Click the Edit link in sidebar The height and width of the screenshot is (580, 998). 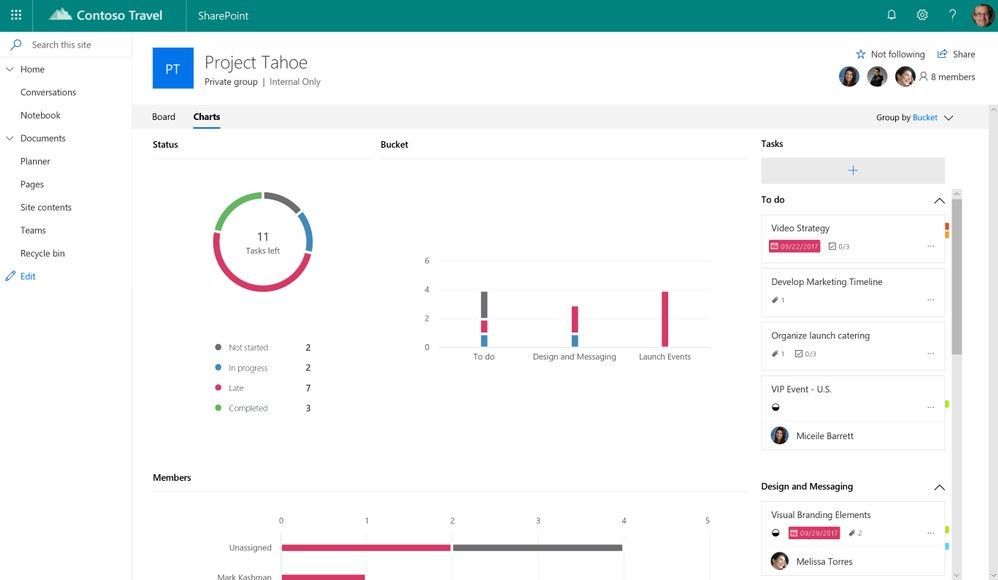27,276
